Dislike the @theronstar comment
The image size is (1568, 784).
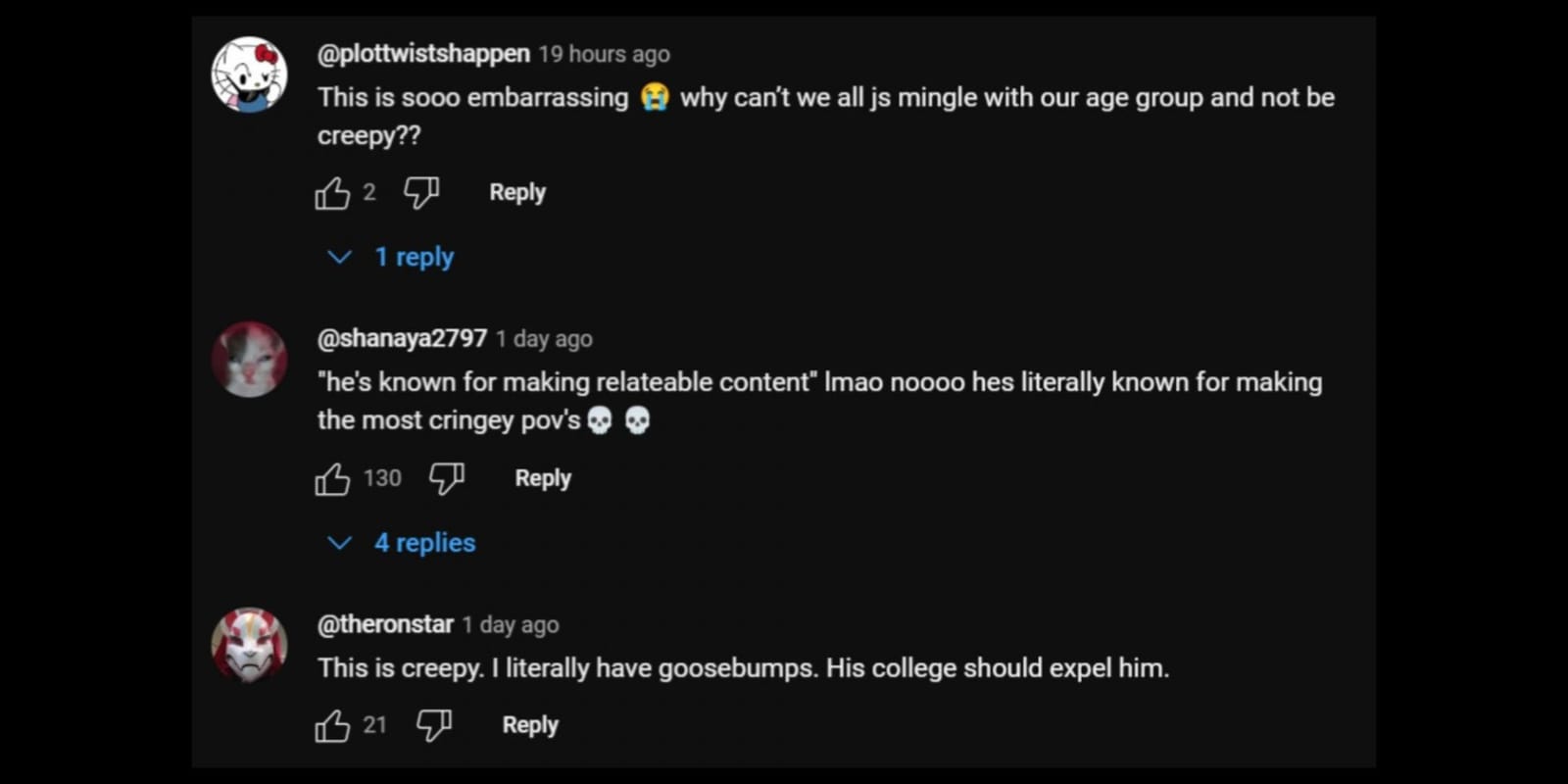click(434, 726)
